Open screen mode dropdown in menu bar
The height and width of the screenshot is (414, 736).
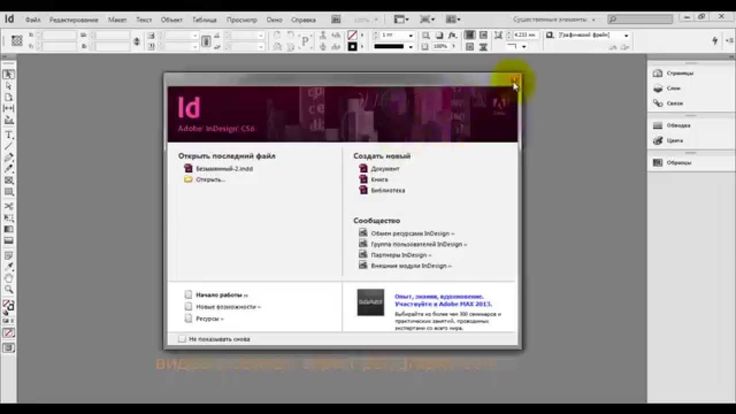(x=427, y=19)
